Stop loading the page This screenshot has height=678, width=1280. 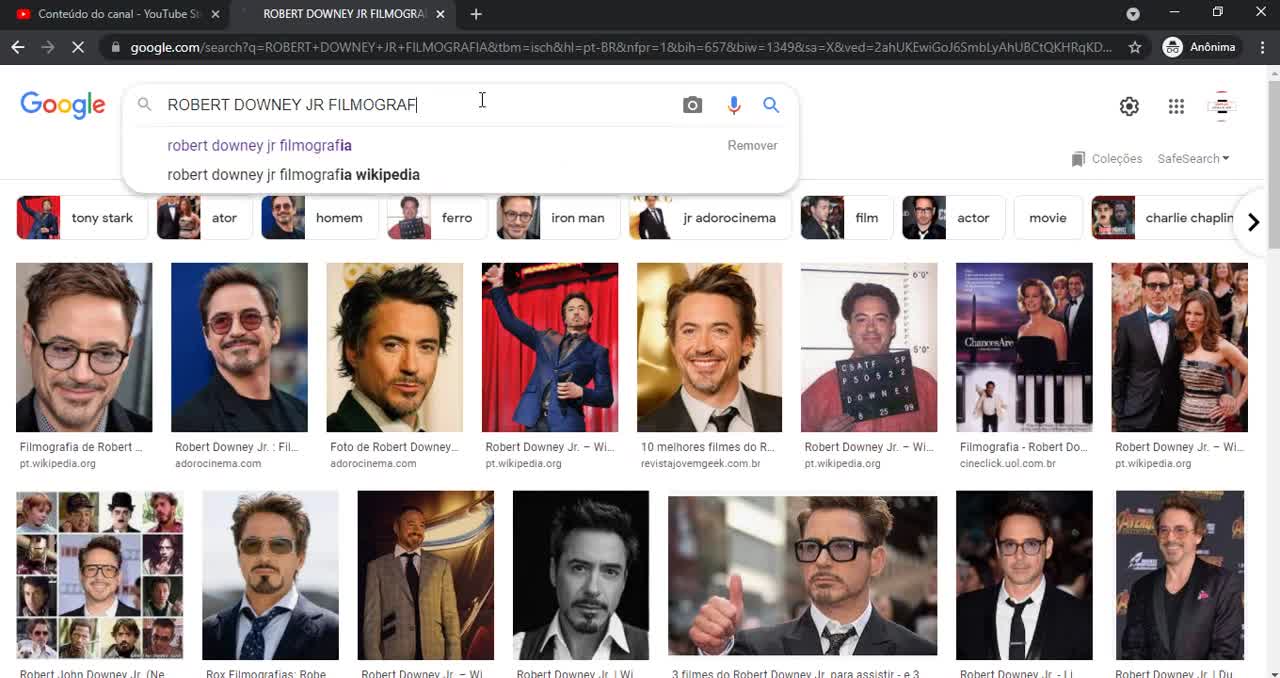78,47
